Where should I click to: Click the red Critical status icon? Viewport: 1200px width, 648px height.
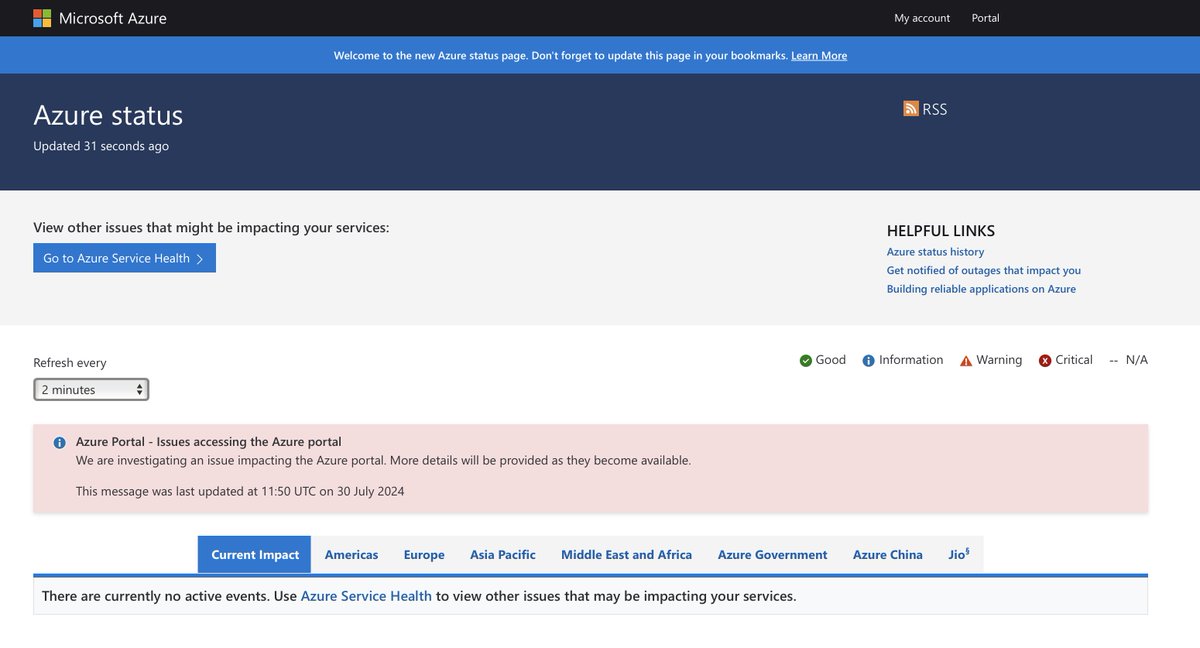tap(1045, 361)
